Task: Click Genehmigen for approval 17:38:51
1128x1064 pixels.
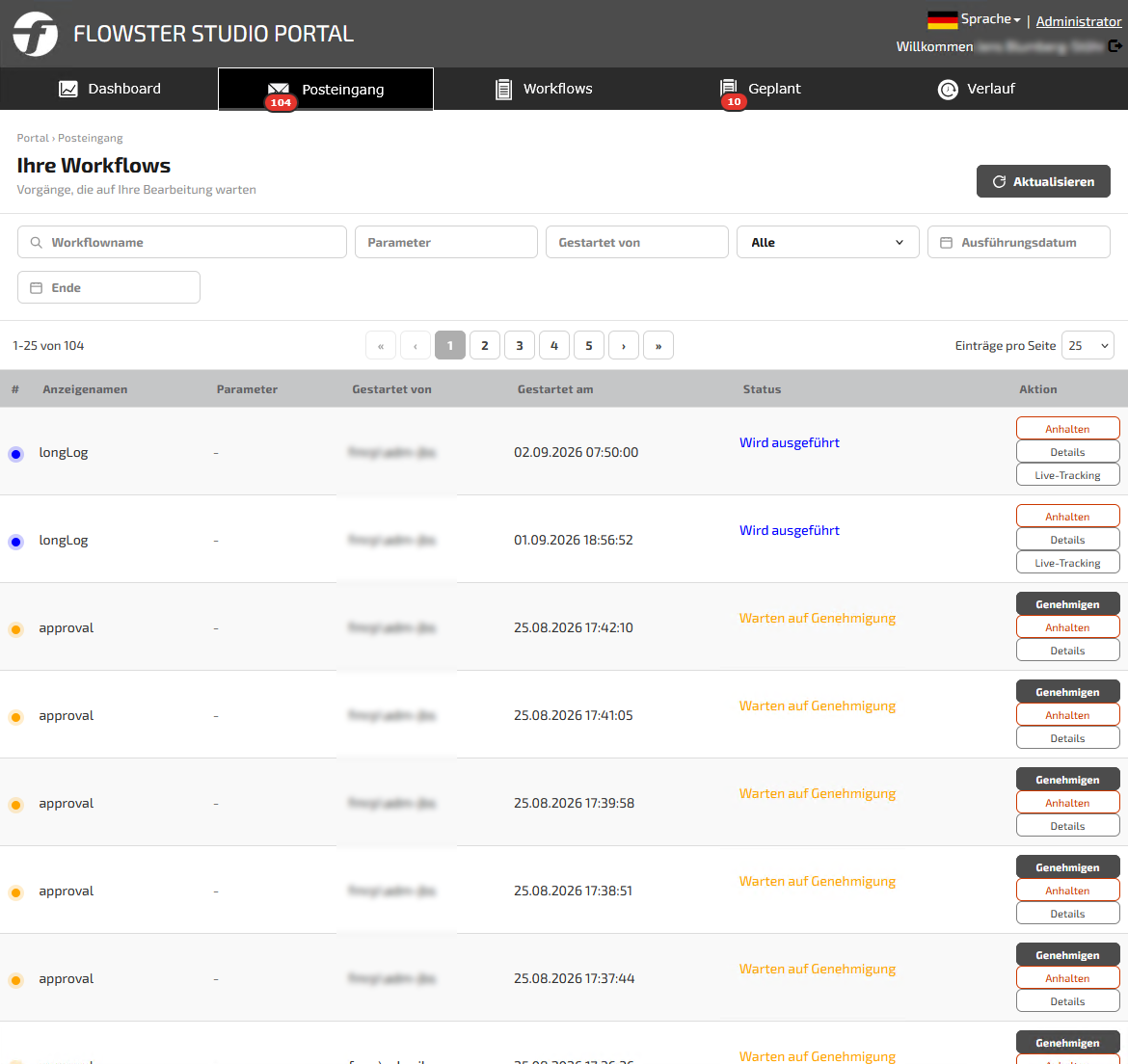Action: 1067,867
